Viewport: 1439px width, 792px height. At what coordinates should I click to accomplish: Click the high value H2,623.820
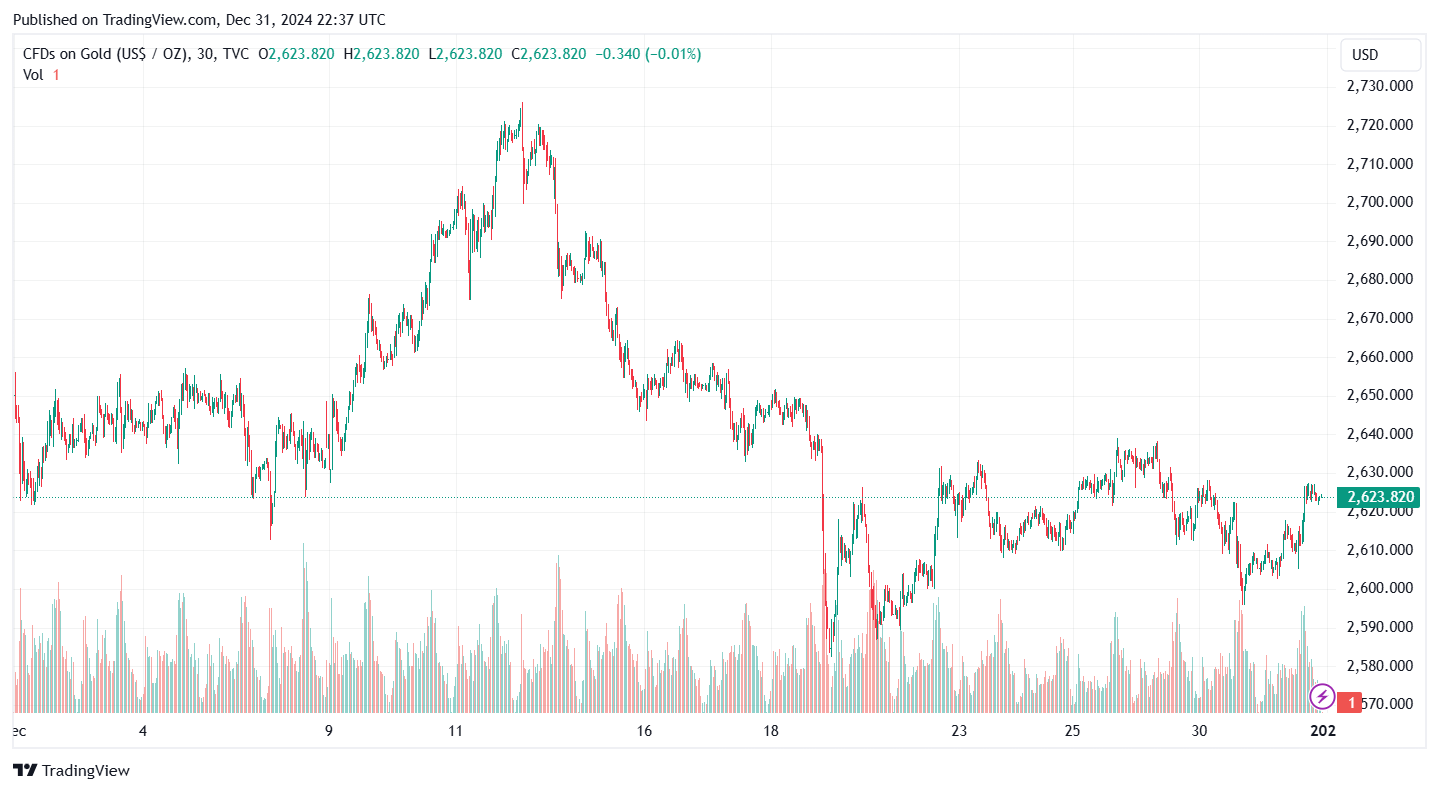pos(381,54)
